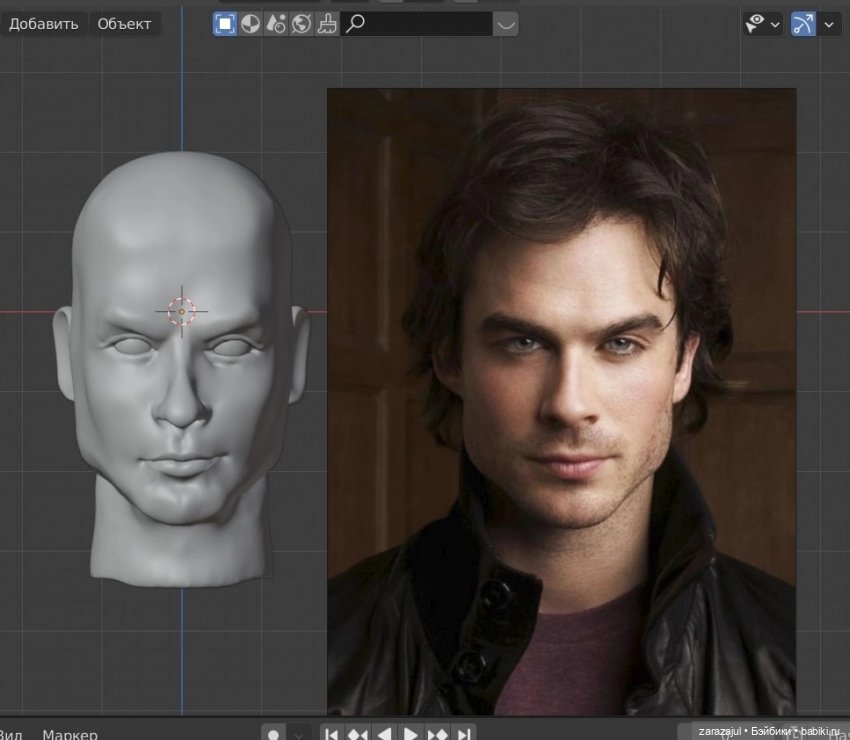The width and height of the screenshot is (850, 740).
Task: Click the highlighted square icon in header
Action: coord(225,24)
